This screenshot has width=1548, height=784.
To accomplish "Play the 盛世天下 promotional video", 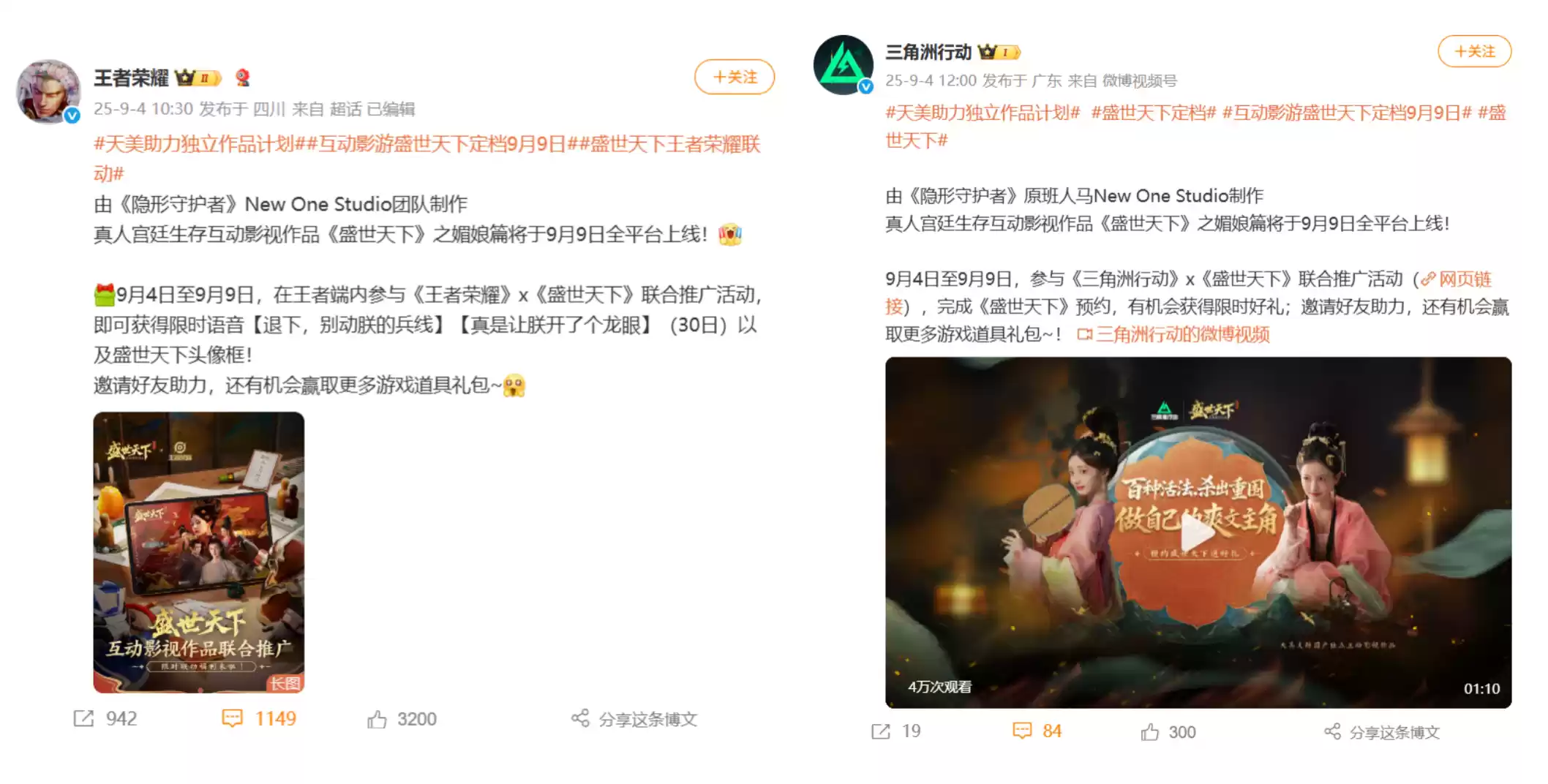I will 1198,532.
